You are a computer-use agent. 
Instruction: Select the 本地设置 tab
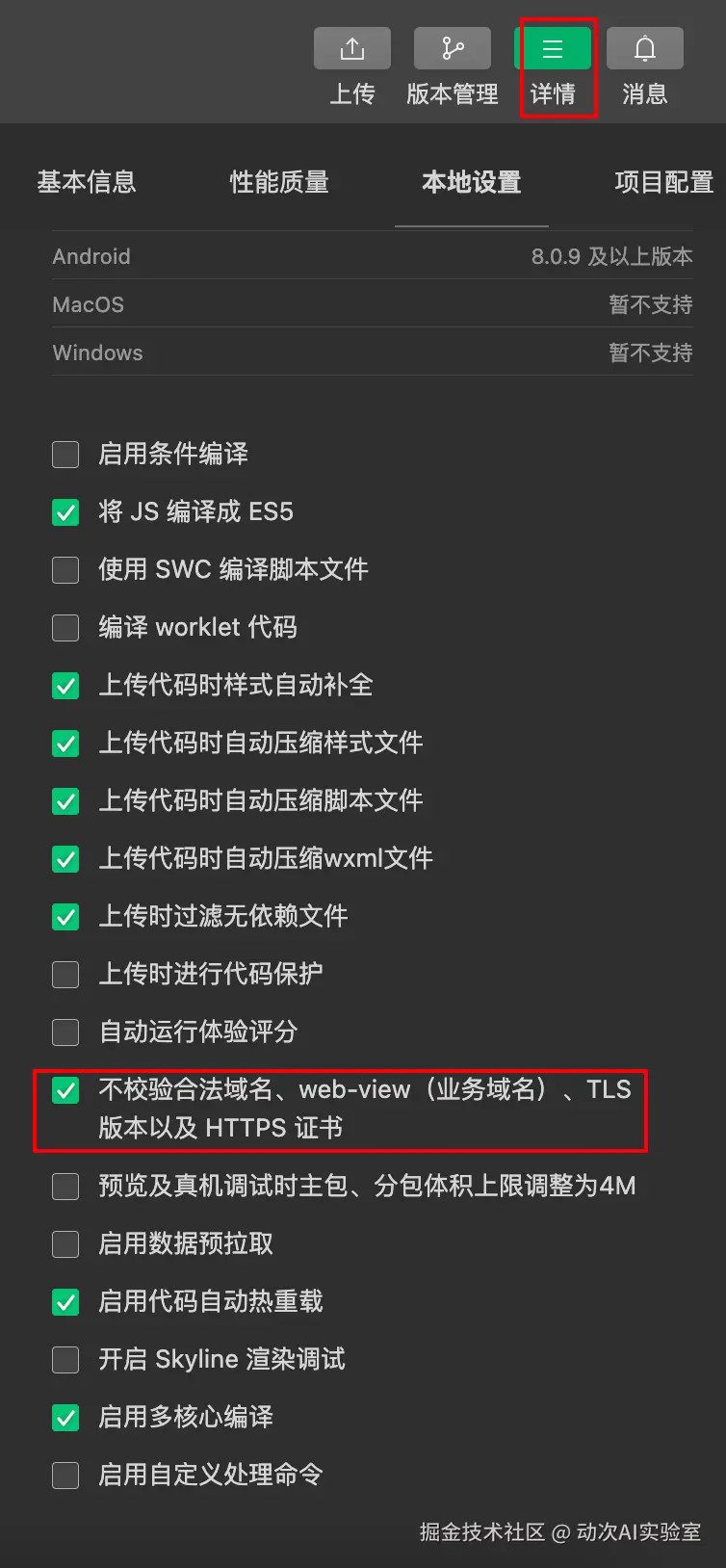(x=472, y=182)
